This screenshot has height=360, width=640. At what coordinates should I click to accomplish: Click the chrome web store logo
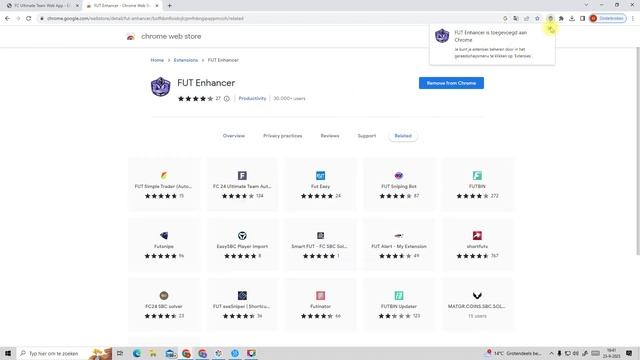[x=131, y=37]
